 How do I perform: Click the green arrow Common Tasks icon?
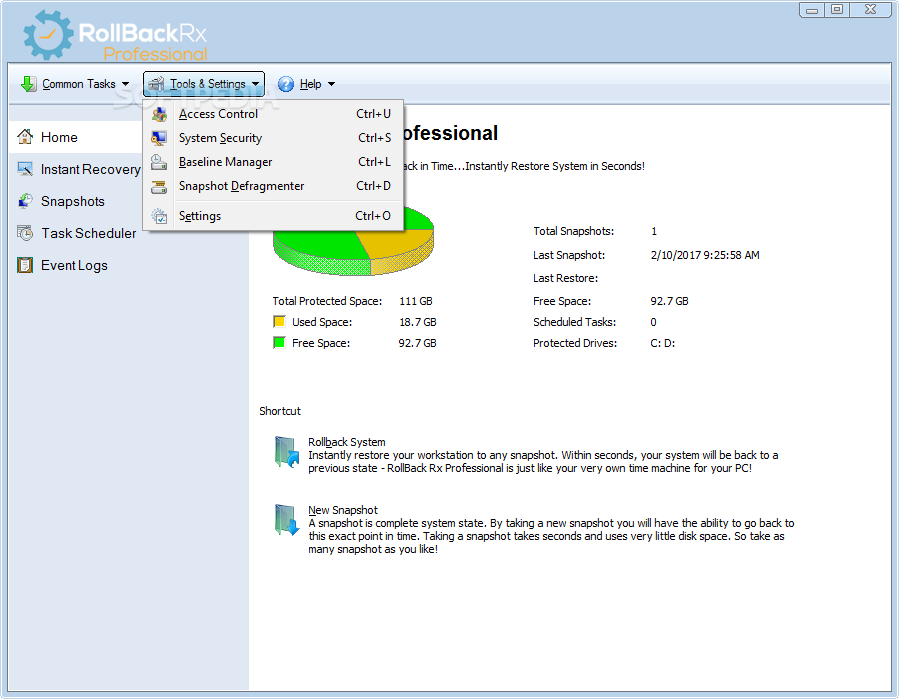pos(29,84)
